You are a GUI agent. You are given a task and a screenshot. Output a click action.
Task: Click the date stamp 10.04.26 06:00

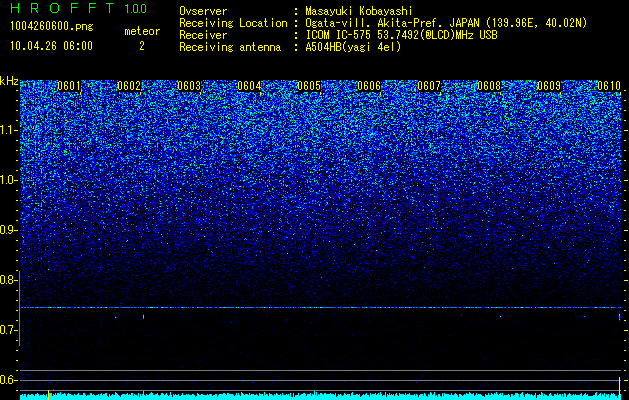coord(51,46)
